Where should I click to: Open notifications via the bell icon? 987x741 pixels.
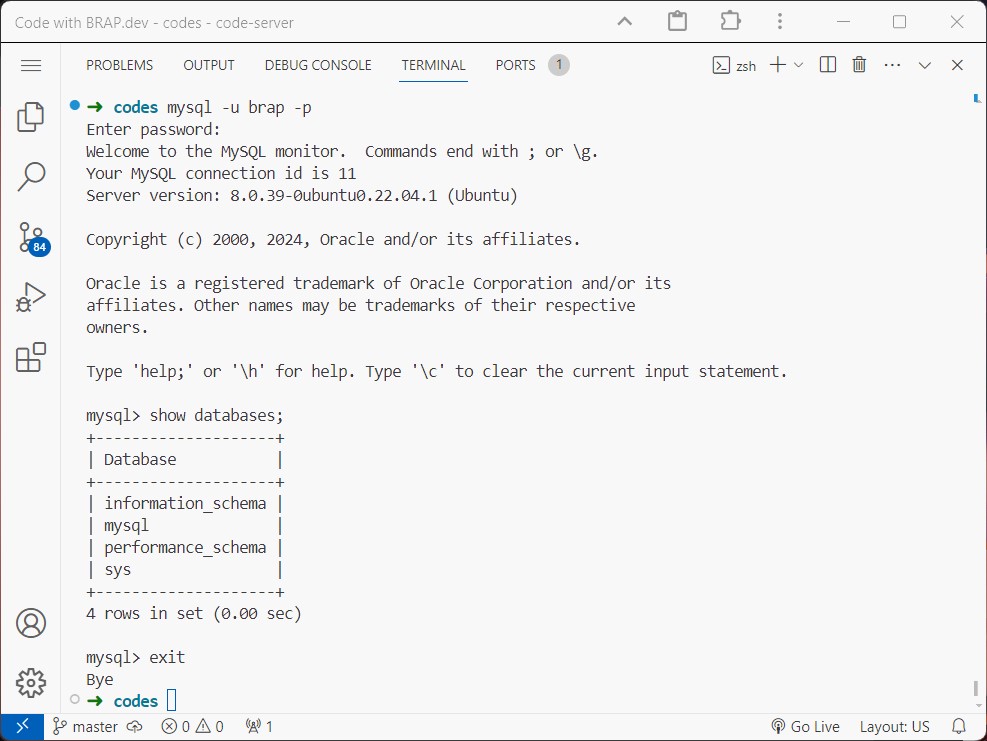click(958, 726)
